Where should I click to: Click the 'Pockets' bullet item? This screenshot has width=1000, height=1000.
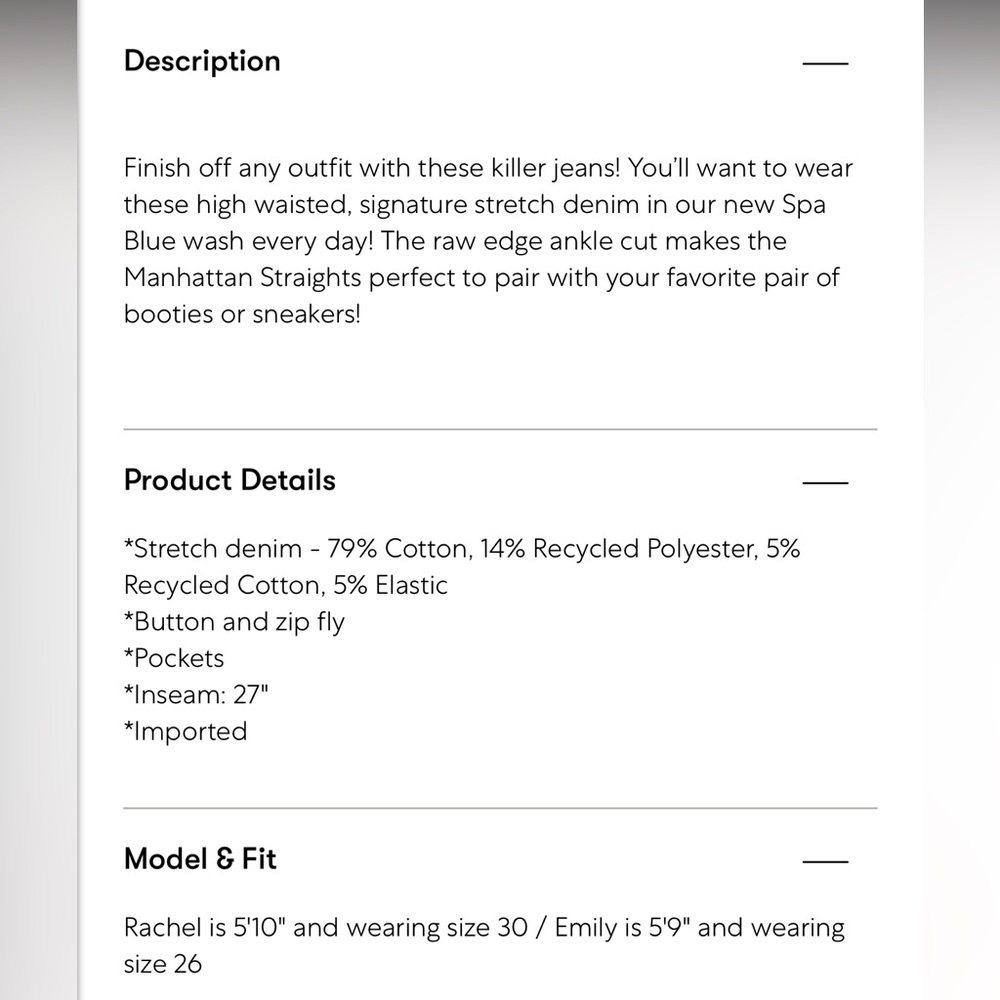pos(174,658)
